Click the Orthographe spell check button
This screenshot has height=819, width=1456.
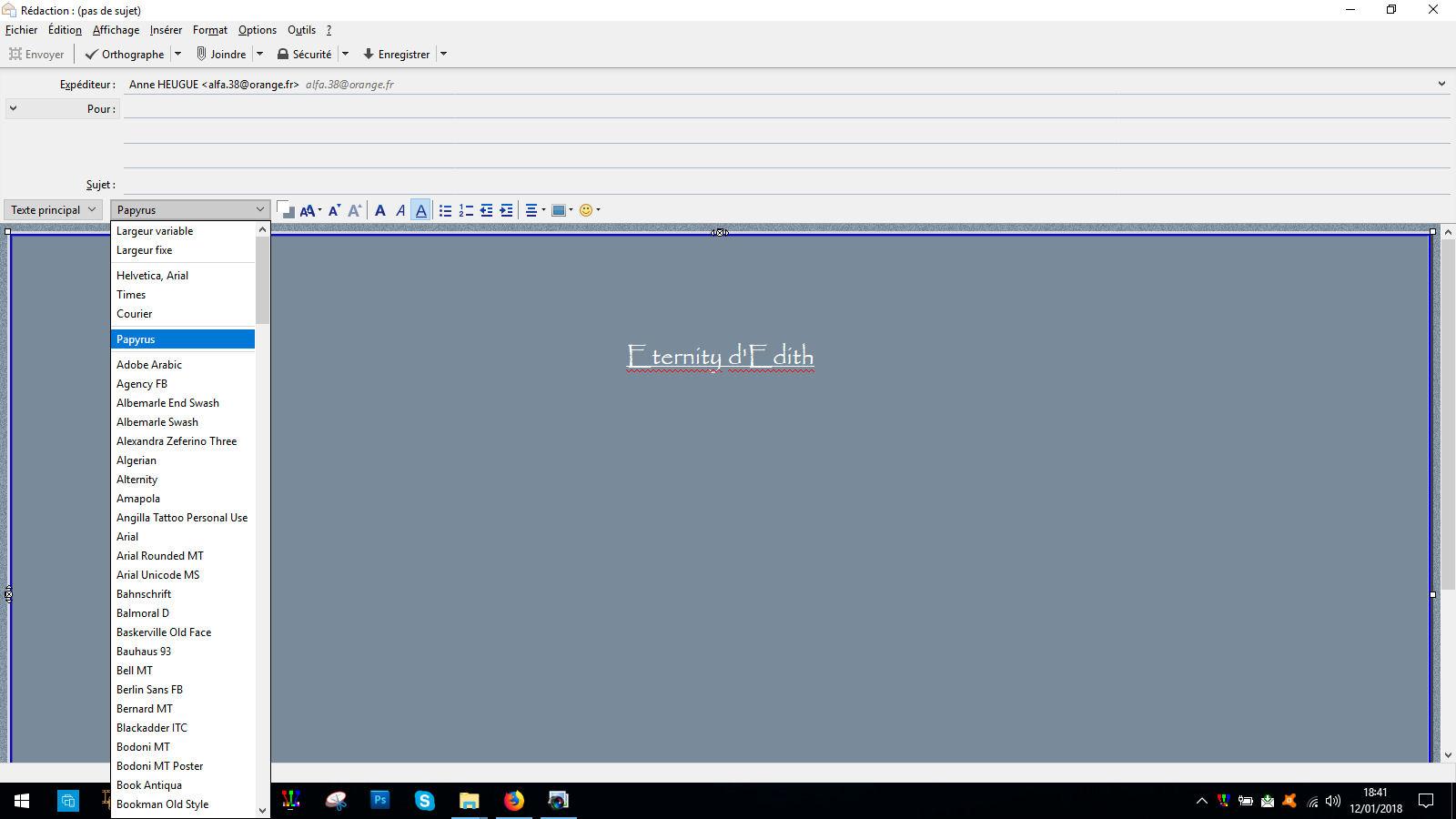pyautogui.click(x=125, y=54)
